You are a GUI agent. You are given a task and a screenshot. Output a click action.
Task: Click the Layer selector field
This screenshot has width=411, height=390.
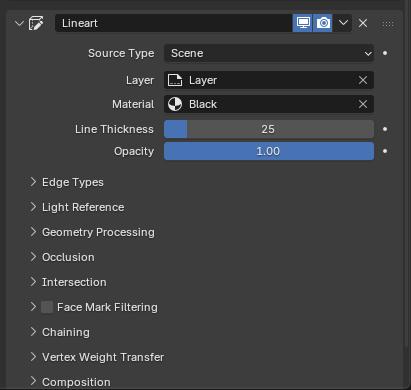tap(269, 80)
